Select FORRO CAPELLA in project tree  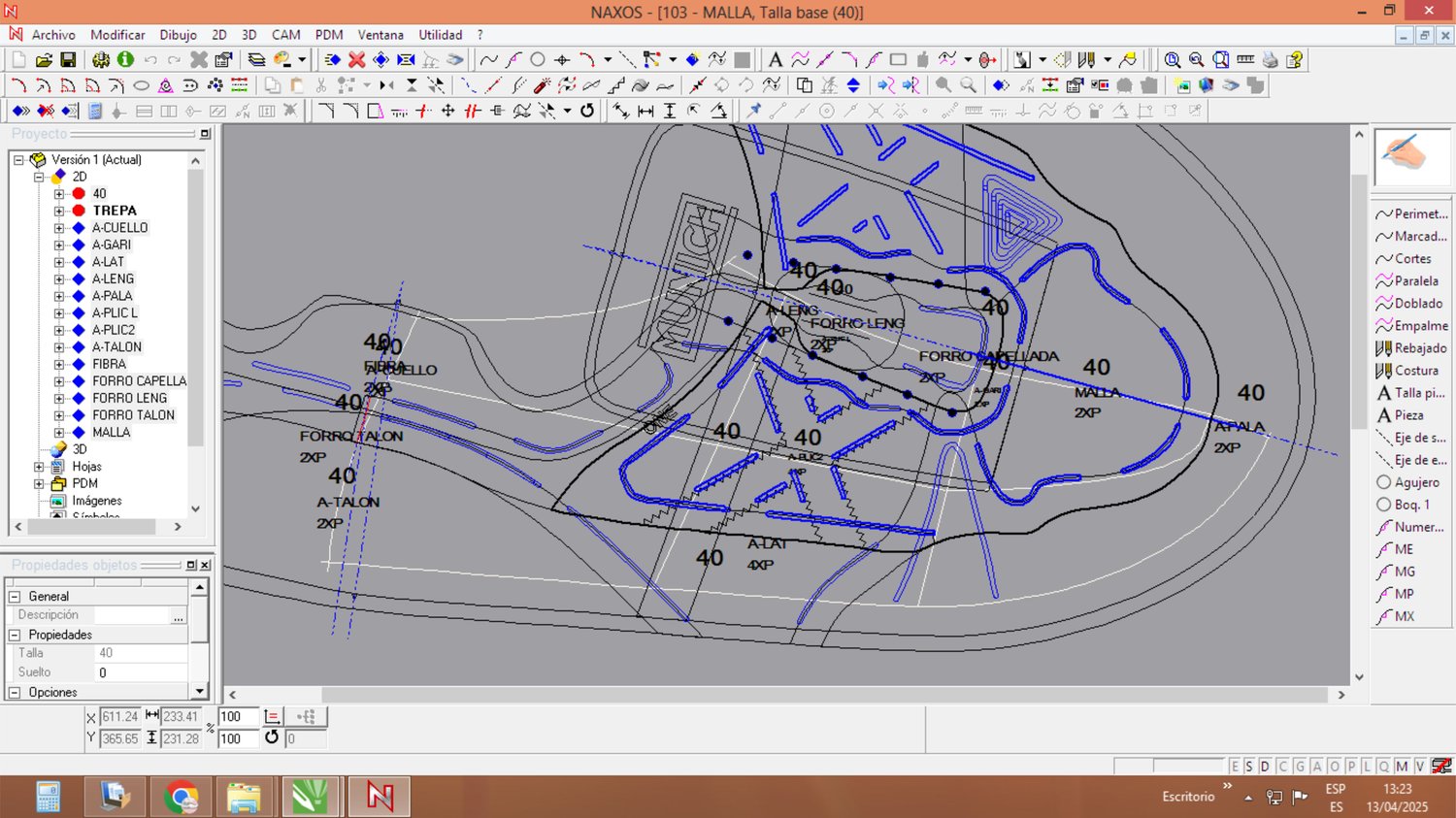[139, 381]
